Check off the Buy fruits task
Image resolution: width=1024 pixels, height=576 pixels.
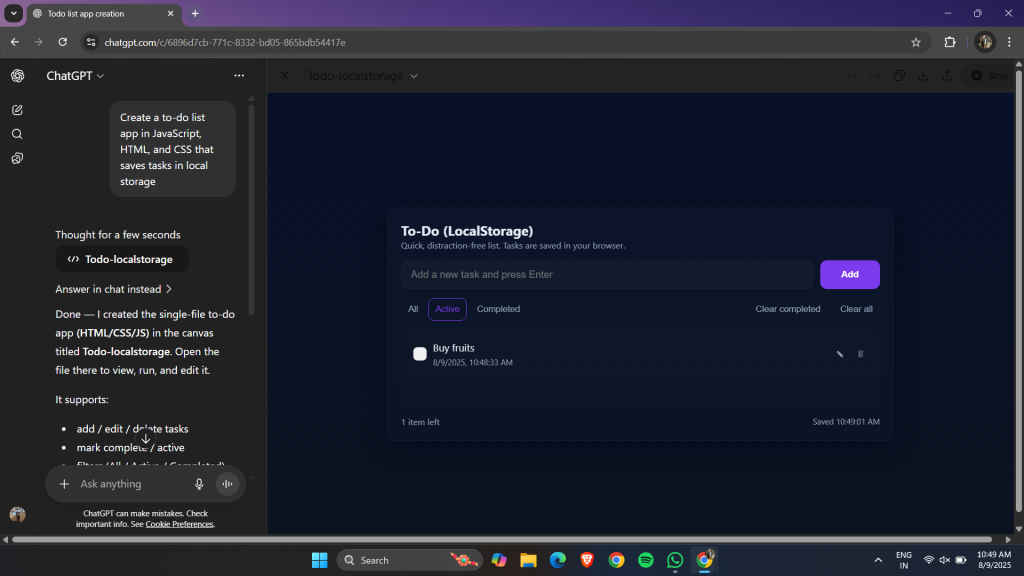coord(420,354)
